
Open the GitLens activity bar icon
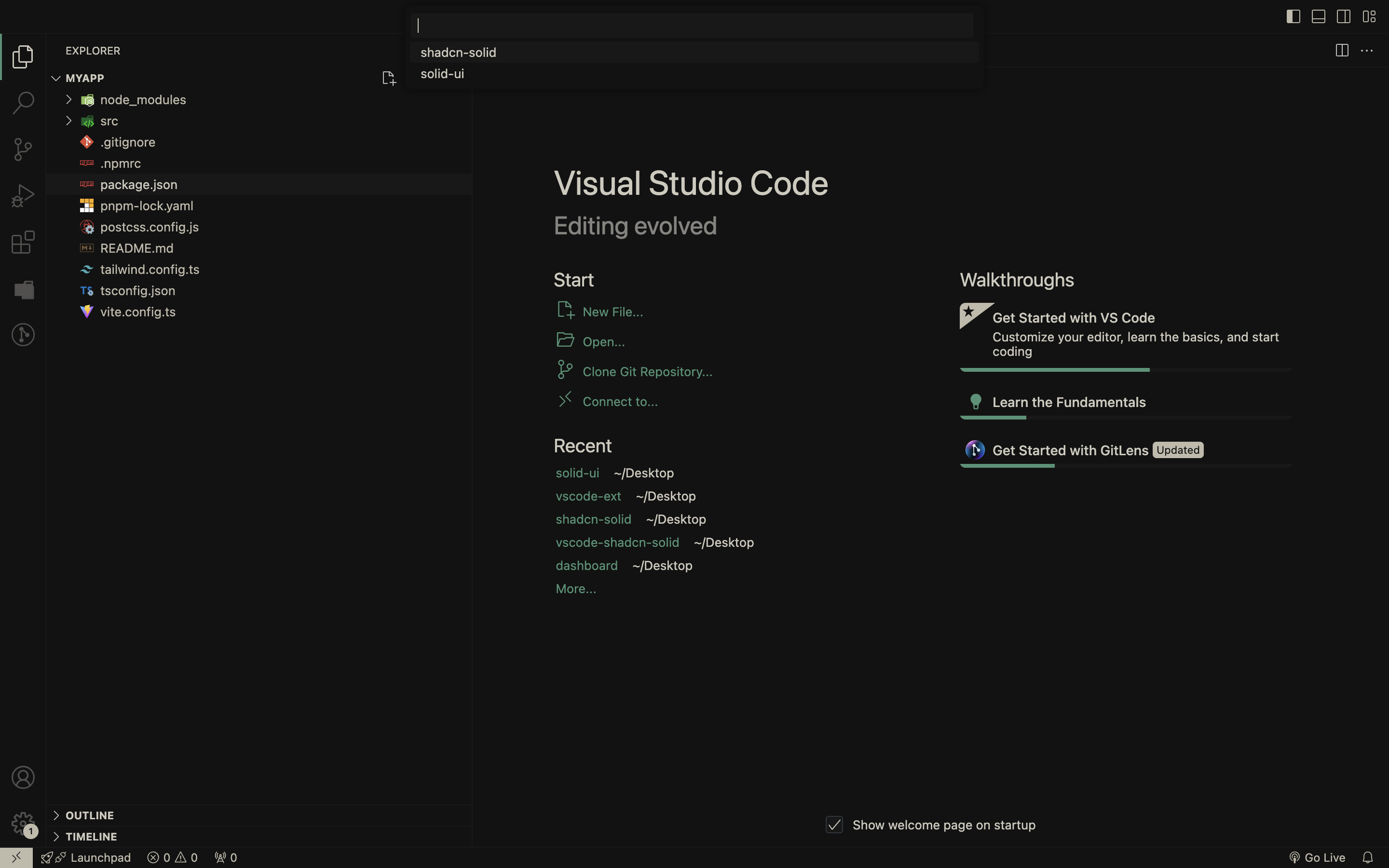[23, 335]
